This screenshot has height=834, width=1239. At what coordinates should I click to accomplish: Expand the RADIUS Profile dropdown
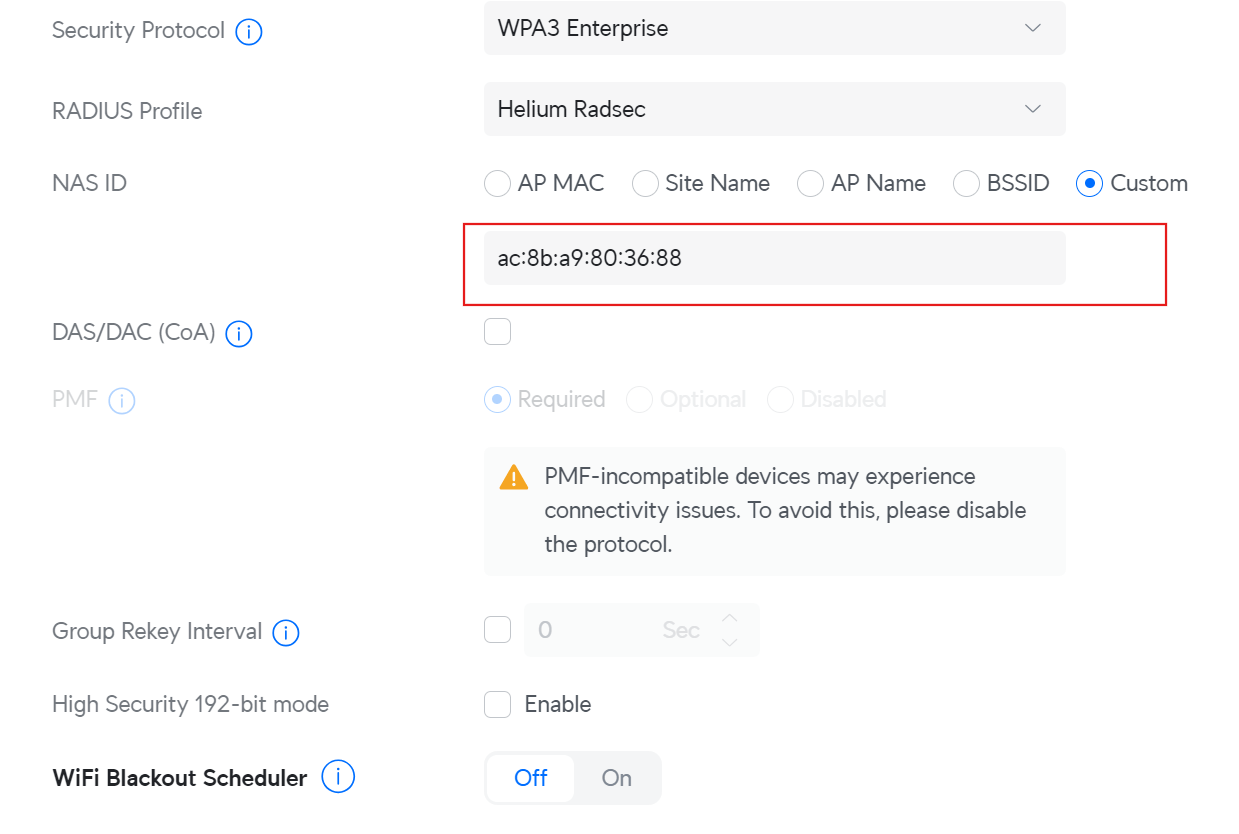pyautogui.click(x=774, y=109)
